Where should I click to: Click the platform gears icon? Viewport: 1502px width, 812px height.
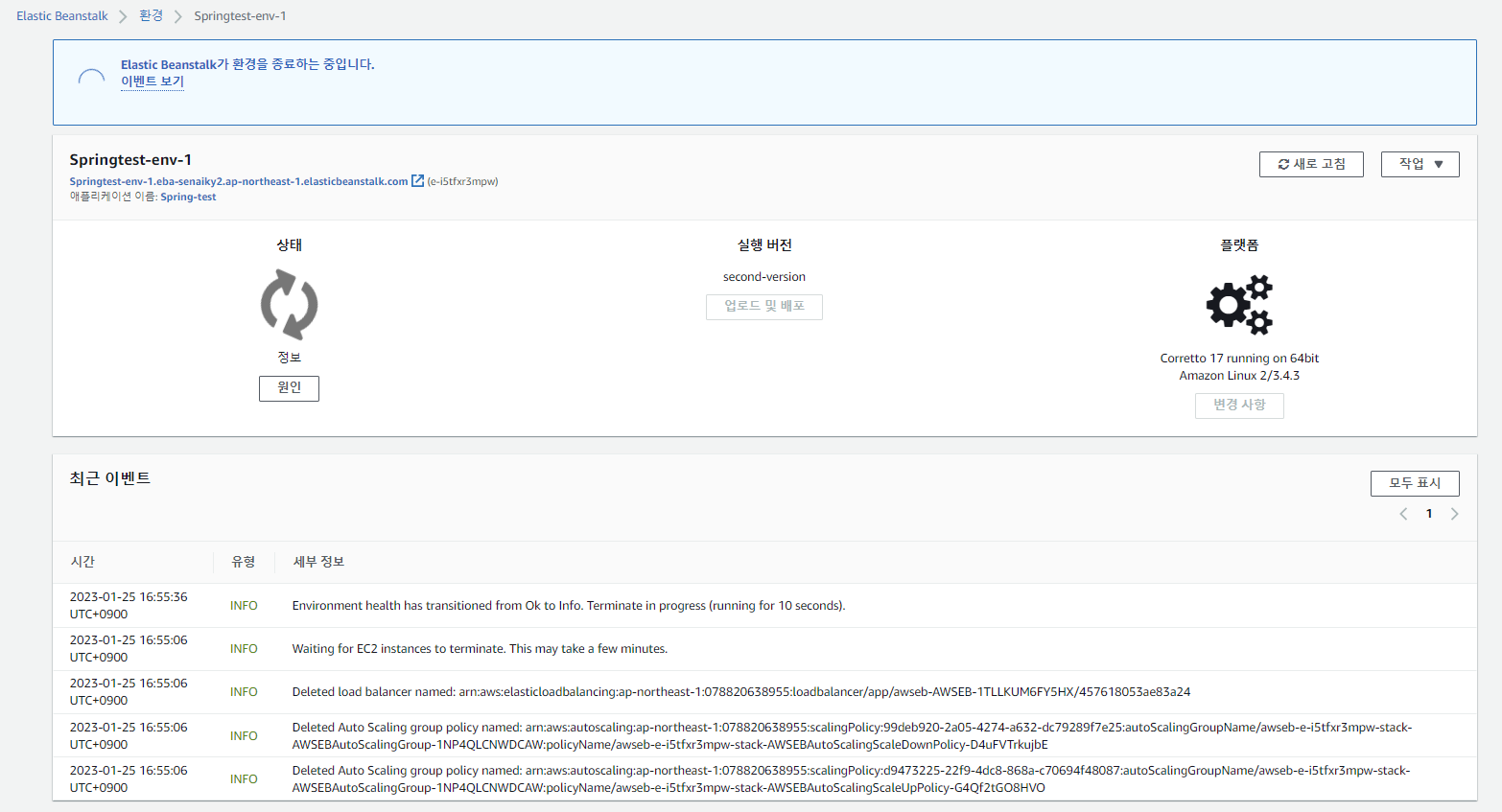(x=1239, y=304)
